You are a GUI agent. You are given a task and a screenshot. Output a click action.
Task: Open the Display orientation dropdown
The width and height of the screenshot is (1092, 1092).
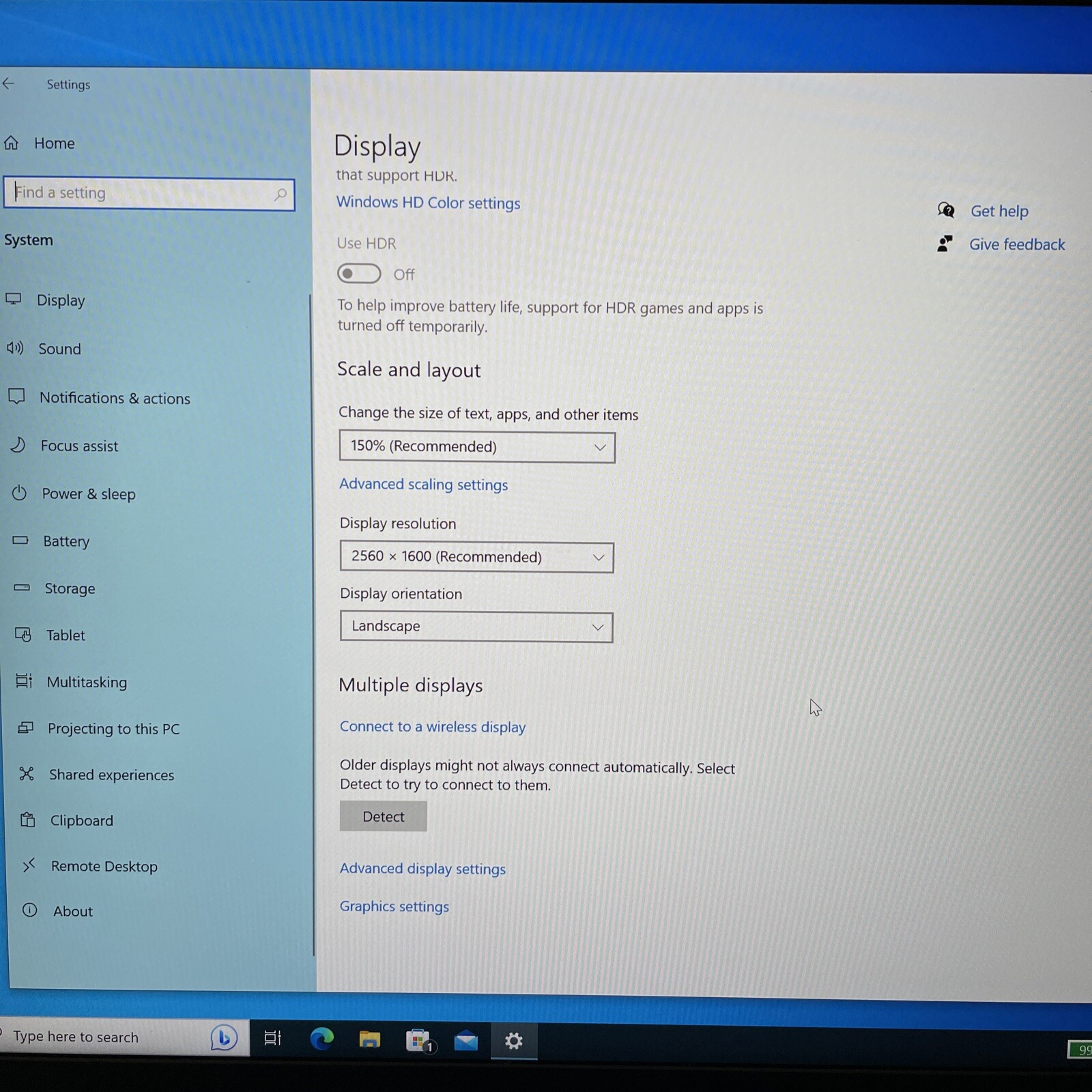(476, 627)
